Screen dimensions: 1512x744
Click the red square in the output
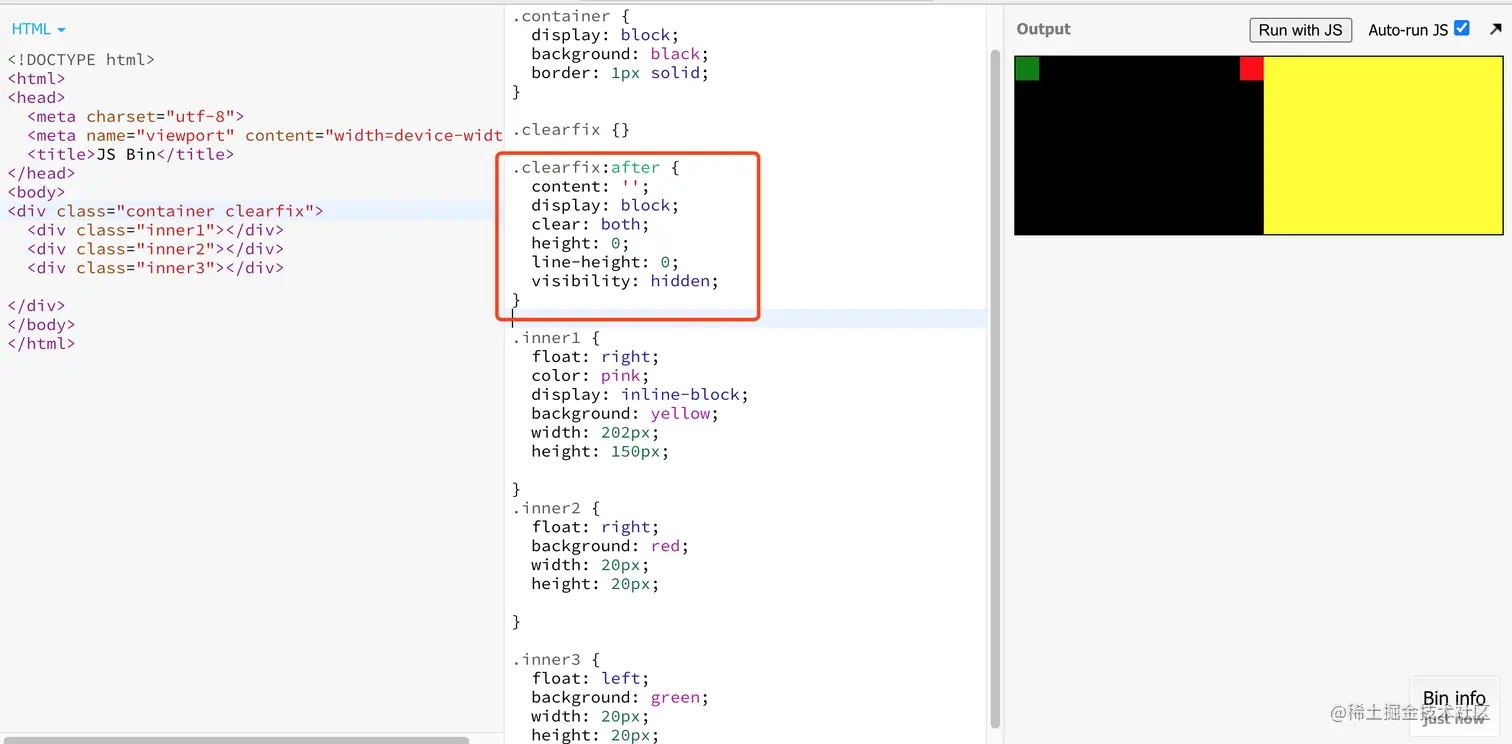[x=1251, y=69]
